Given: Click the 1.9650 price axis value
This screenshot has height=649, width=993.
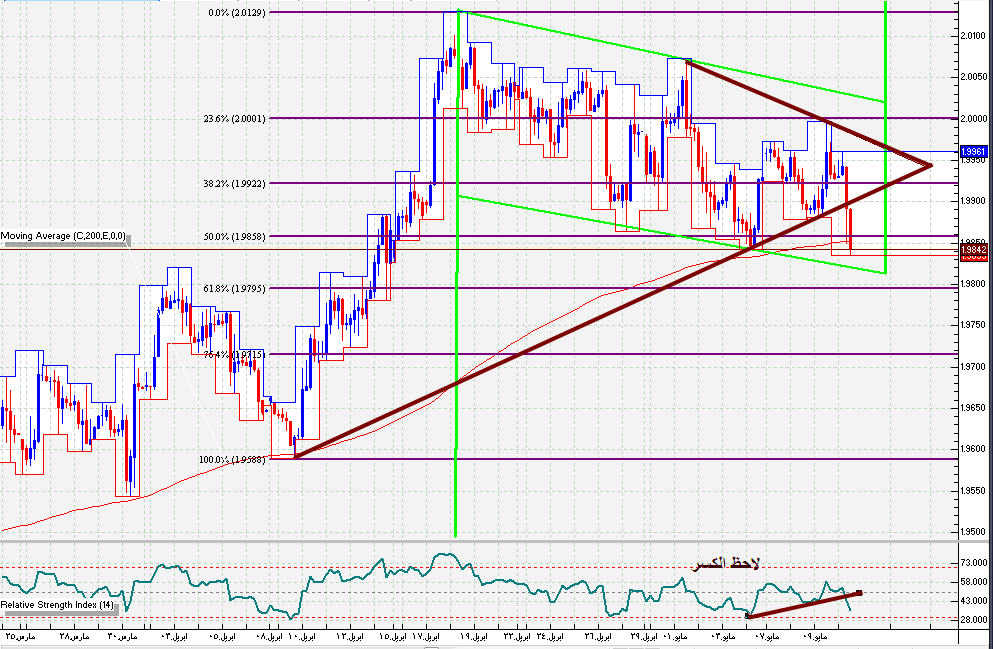Looking at the screenshot, I should coord(973,408).
